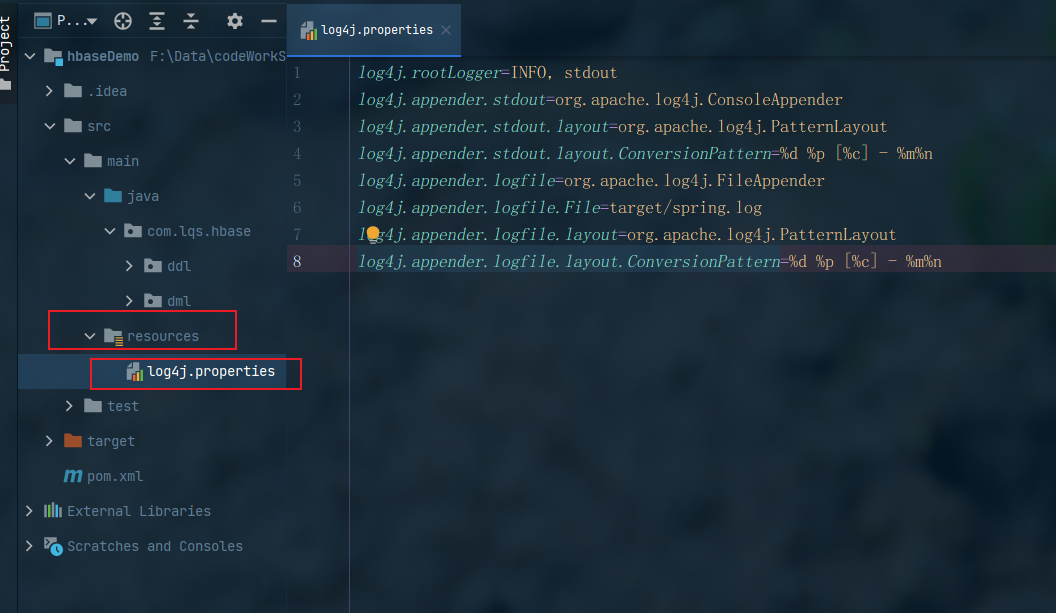Expand the target folder chevron
Viewport: 1056px width, 613px height.
click(x=49, y=441)
